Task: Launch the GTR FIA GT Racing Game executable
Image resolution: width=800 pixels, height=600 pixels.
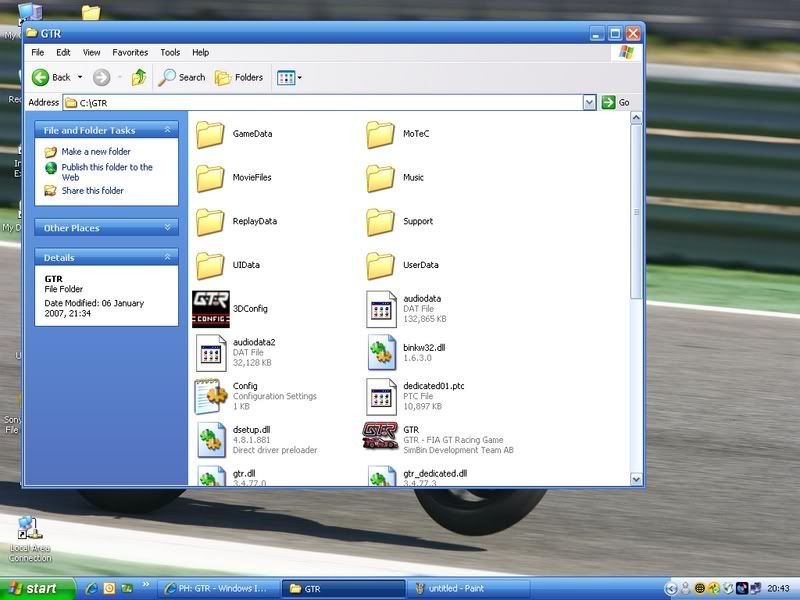Action: tap(381, 437)
